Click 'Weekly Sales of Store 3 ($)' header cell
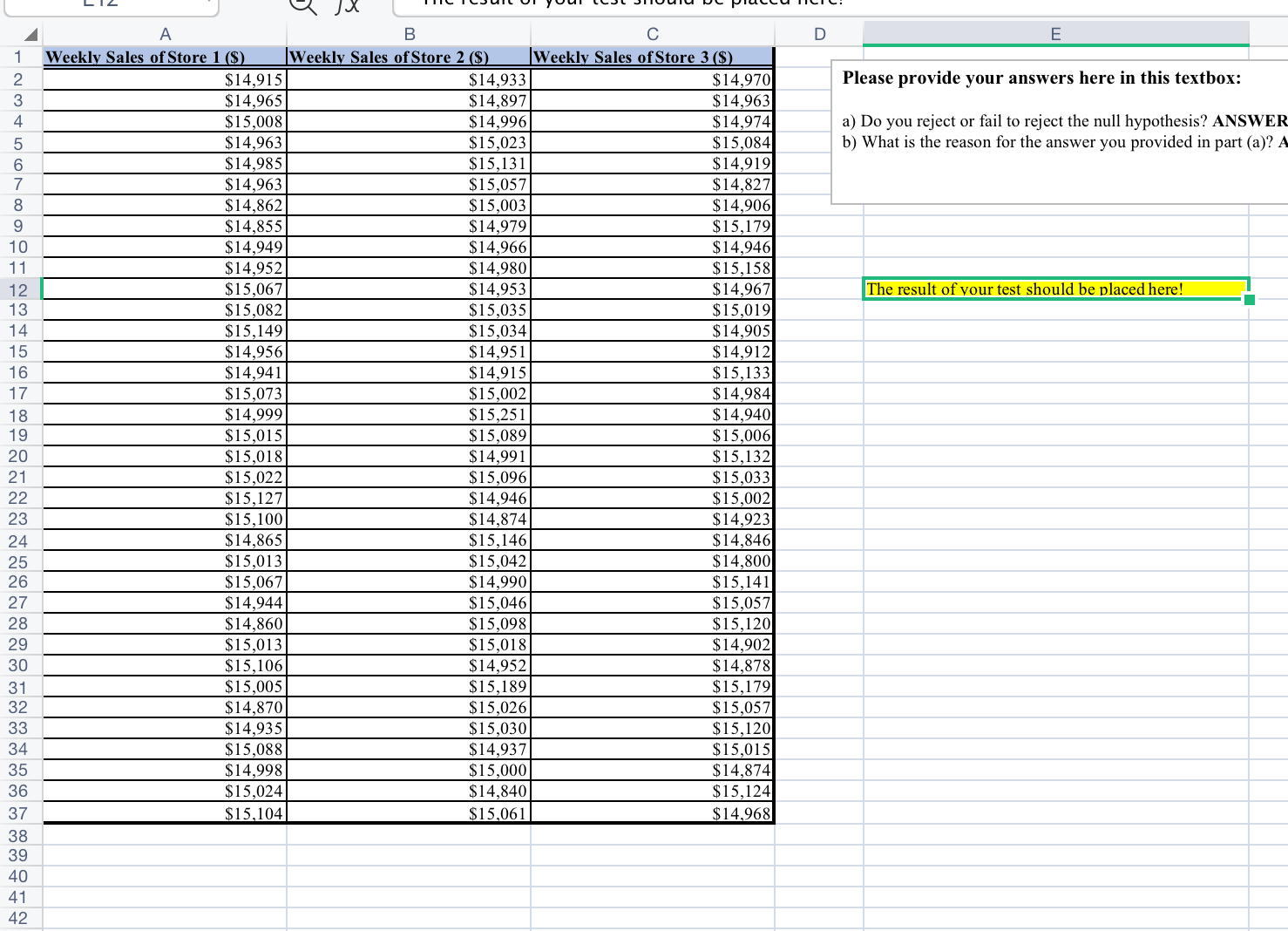The height and width of the screenshot is (931, 1288). click(x=653, y=58)
